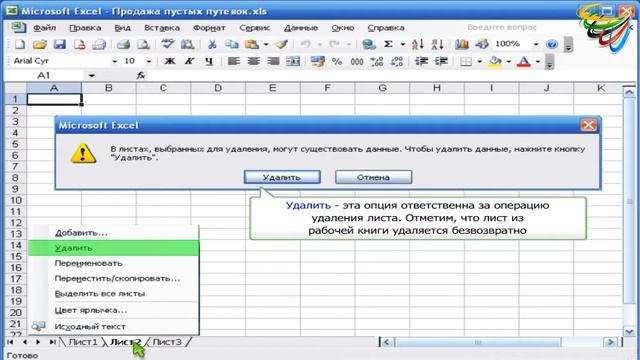Click first sheet navigation arrow button
640x360 pixels.
point(10,342)
